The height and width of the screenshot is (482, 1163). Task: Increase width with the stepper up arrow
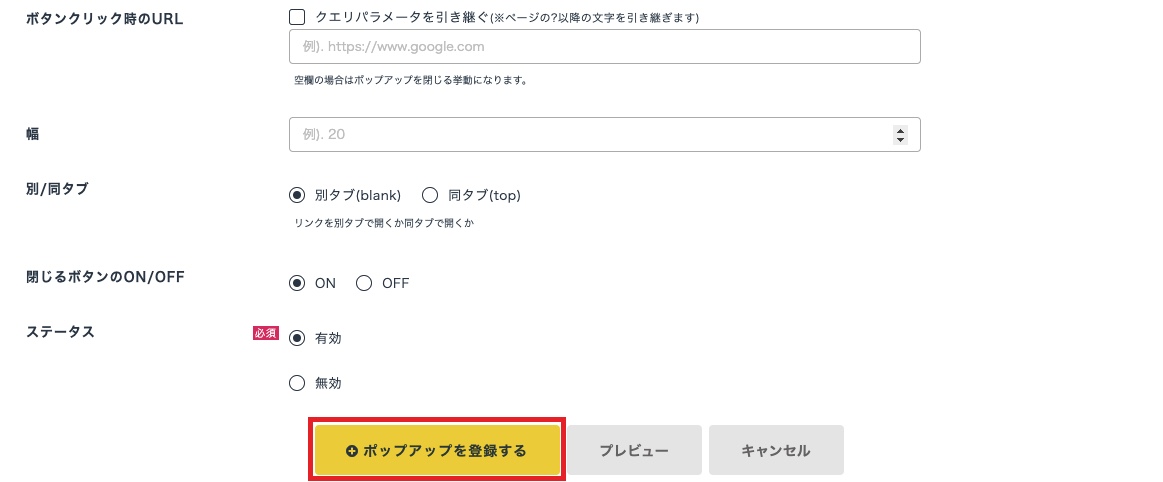tap(900, 130)
